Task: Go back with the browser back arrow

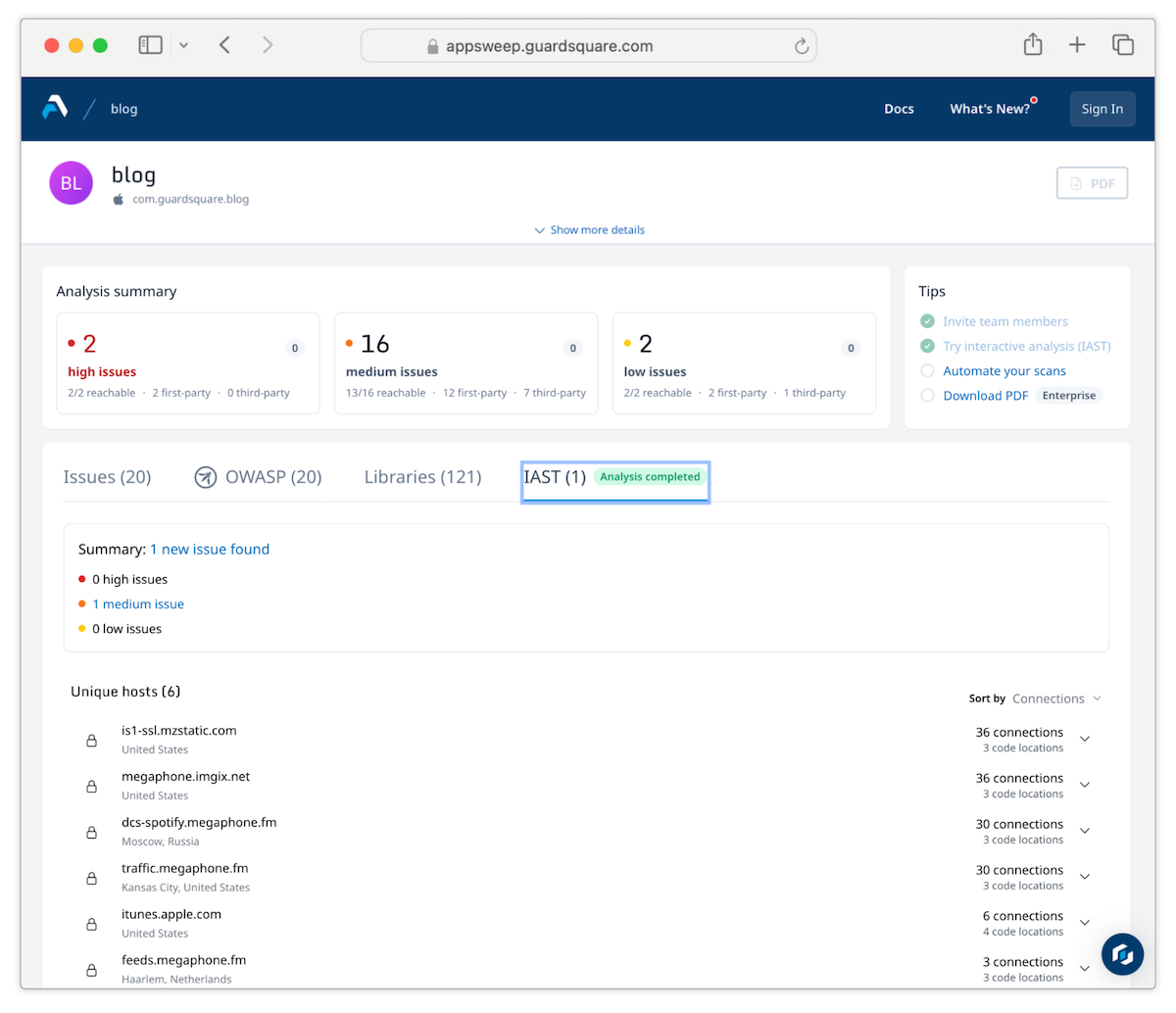Action: coord(224,45)
